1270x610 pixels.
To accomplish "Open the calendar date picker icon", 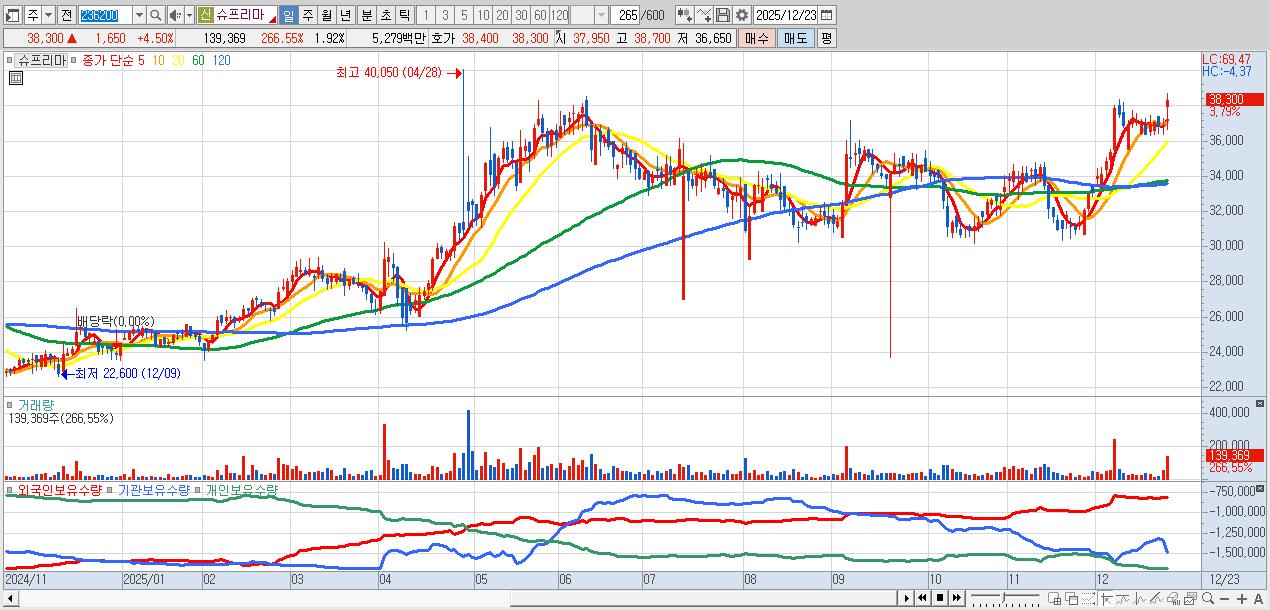I will pos(827,16).
